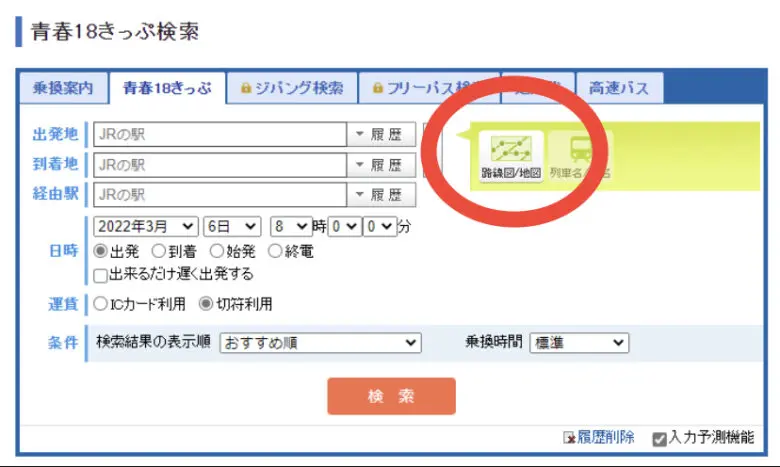Select the 始発 radio button
Screen dimensions: 780x467
[x=217, y=251]
